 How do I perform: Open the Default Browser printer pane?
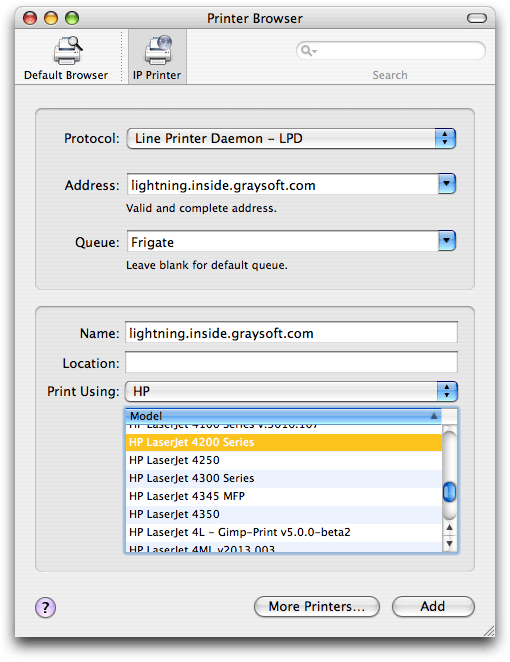coord(66,58)
